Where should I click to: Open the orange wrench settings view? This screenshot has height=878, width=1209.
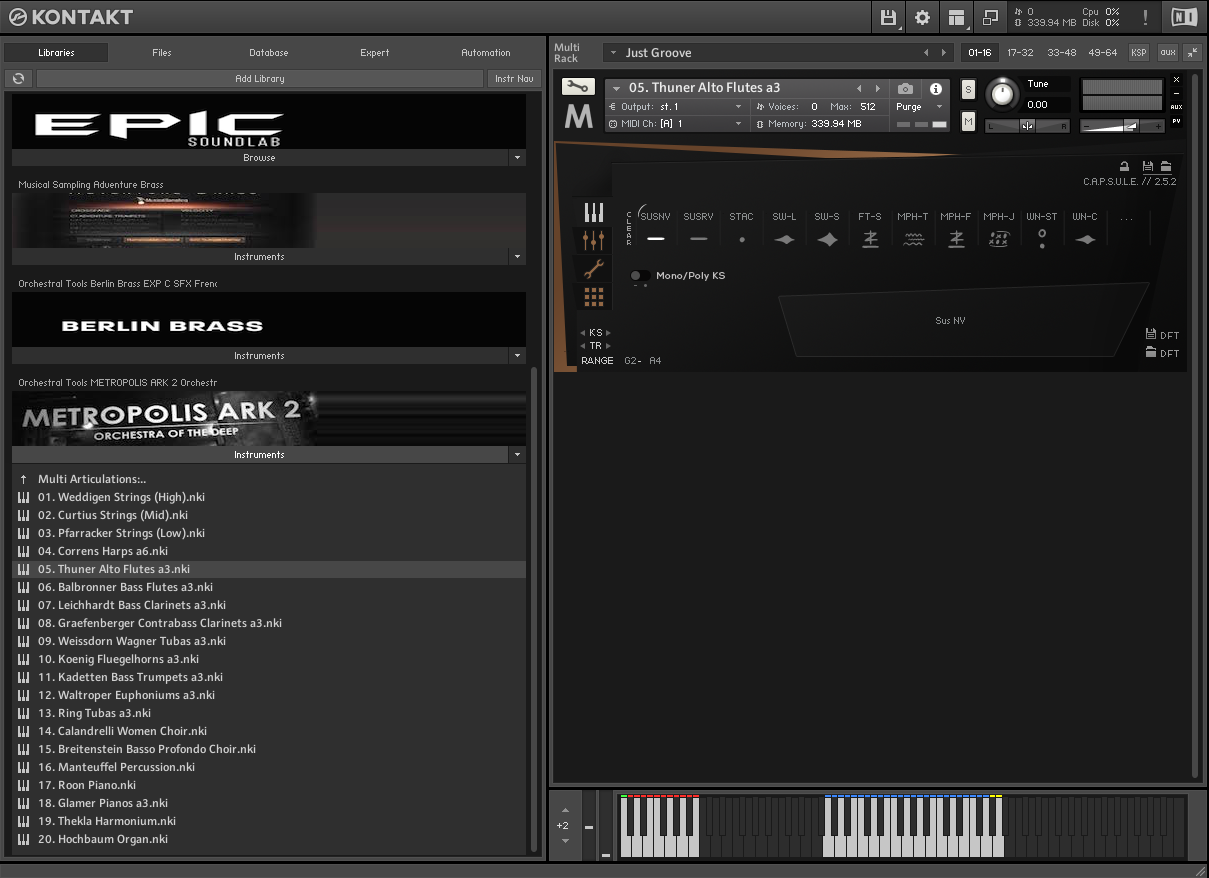(594, 268)
